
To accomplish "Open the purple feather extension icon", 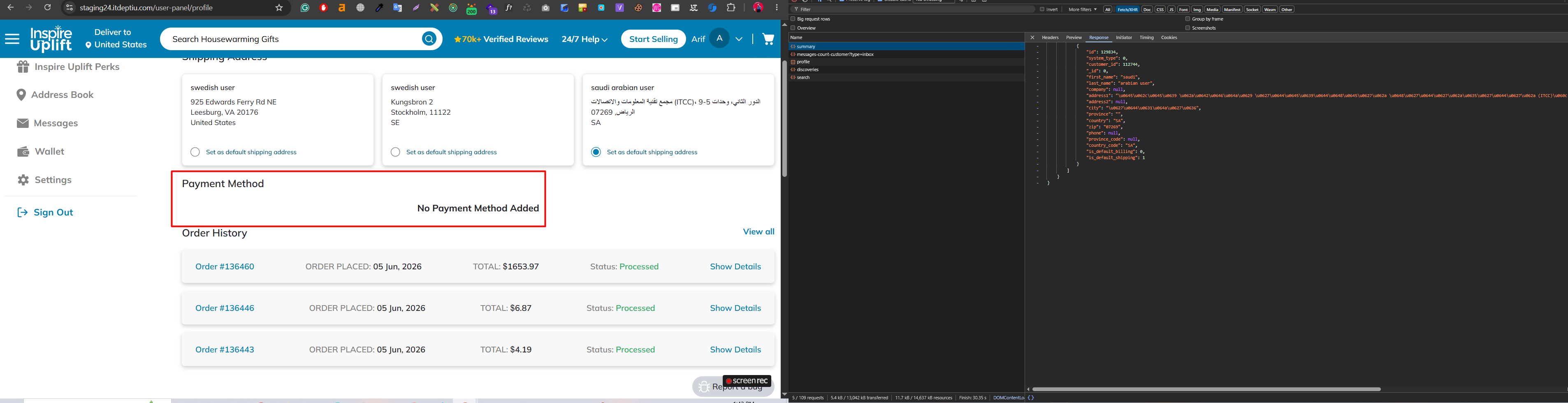I will point(416,8).
